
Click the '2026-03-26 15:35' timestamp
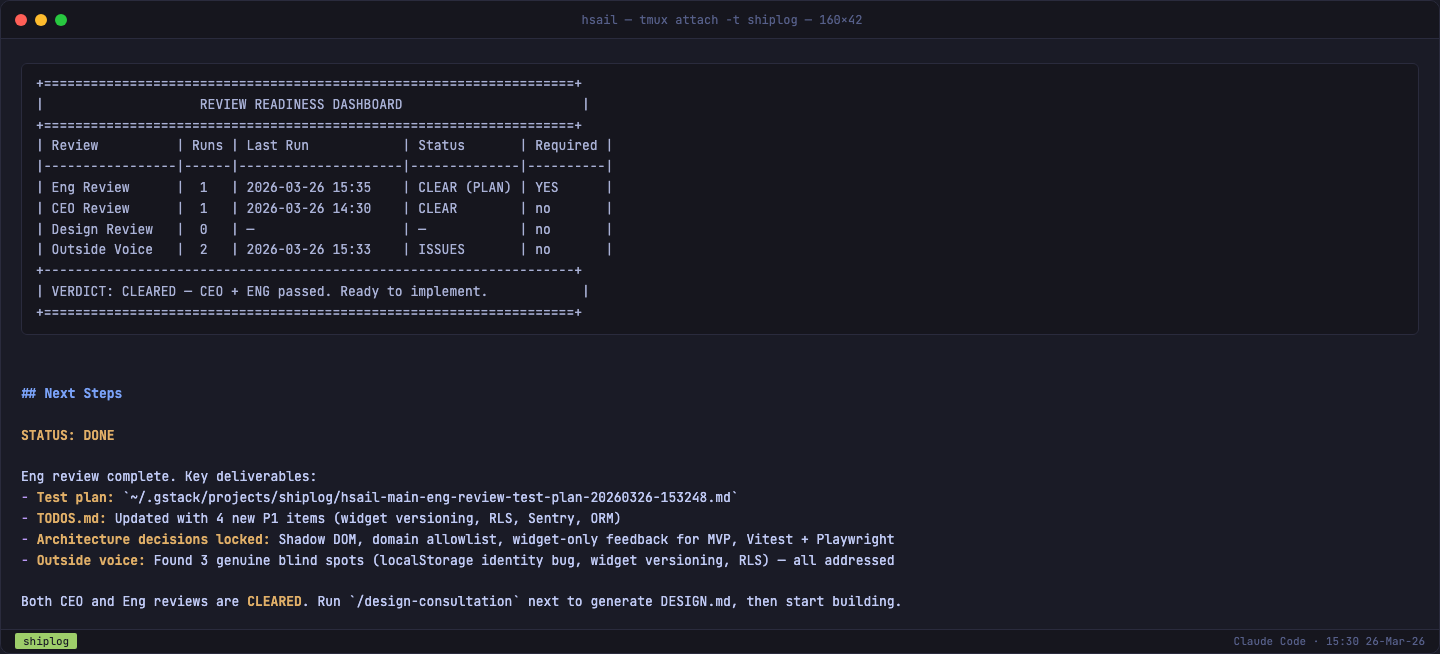click(309, 188)
